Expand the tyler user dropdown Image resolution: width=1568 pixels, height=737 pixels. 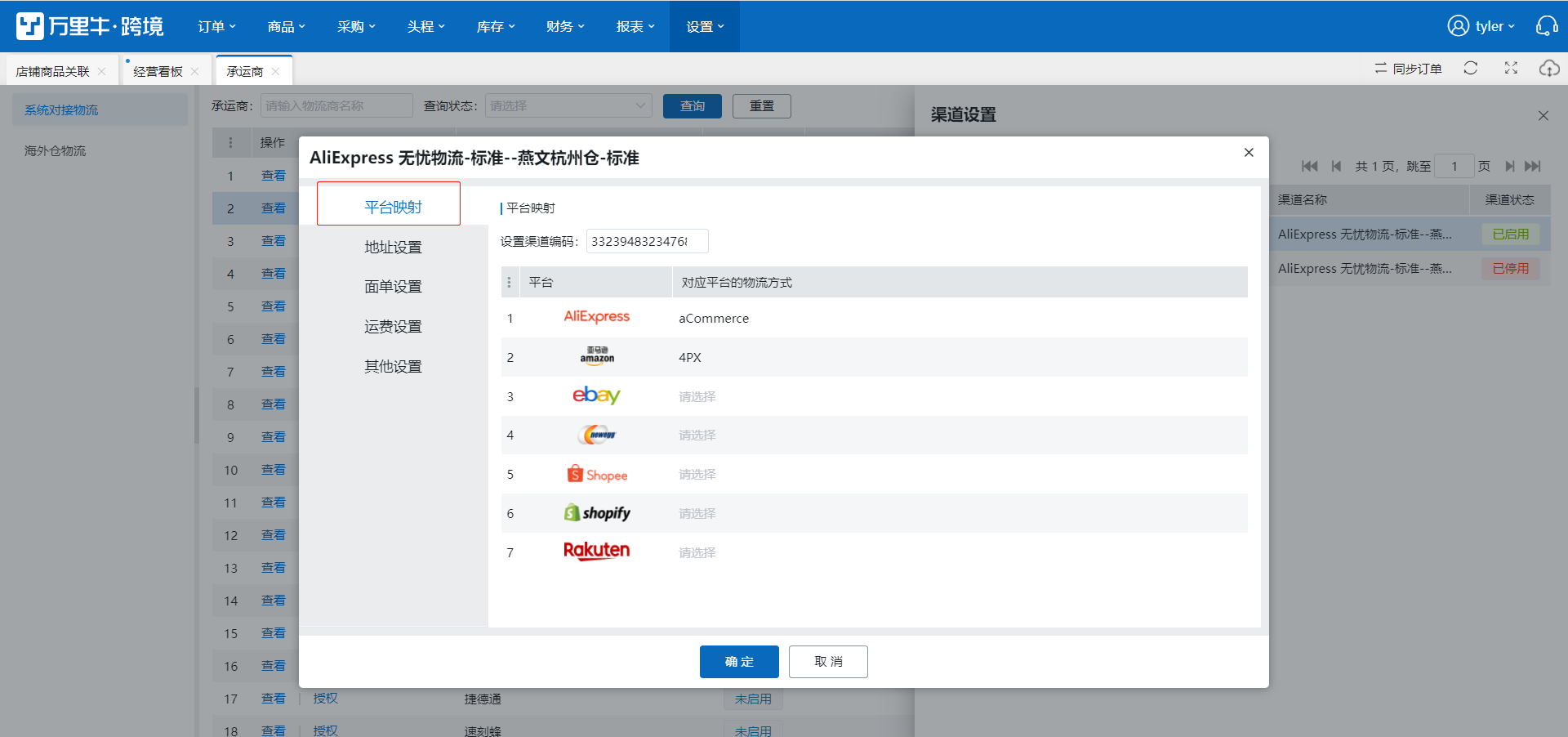(x=1494, y=26)
